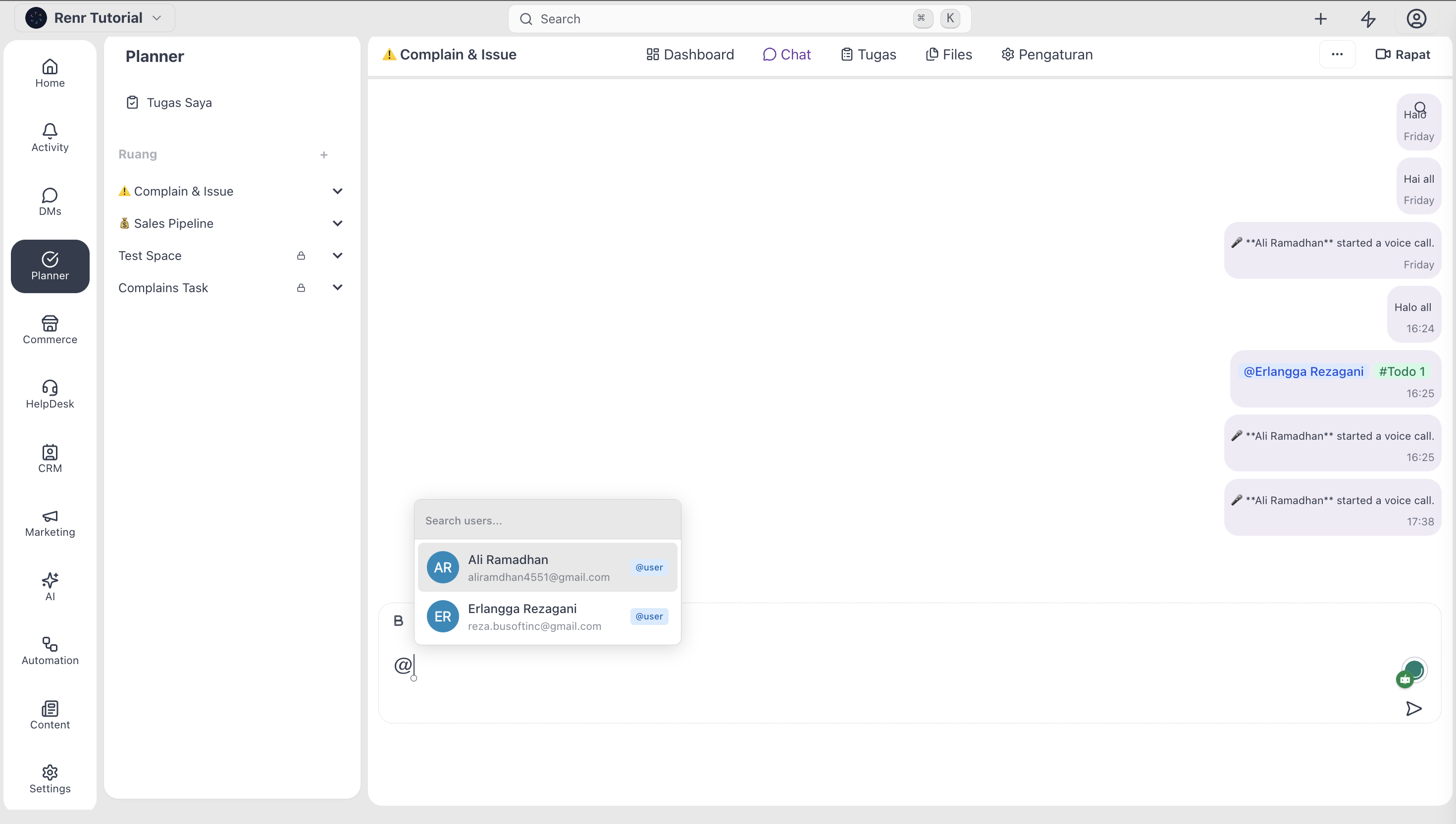Click the Search users field

click(547, 520)
